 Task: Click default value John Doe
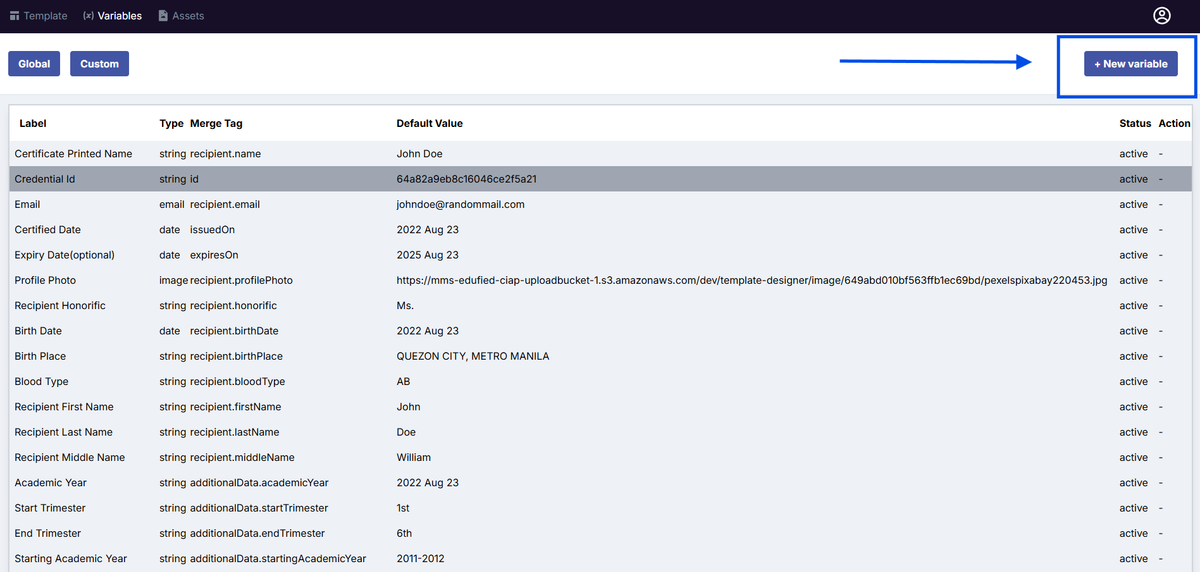pyautogui.click(x=420, y=154)
